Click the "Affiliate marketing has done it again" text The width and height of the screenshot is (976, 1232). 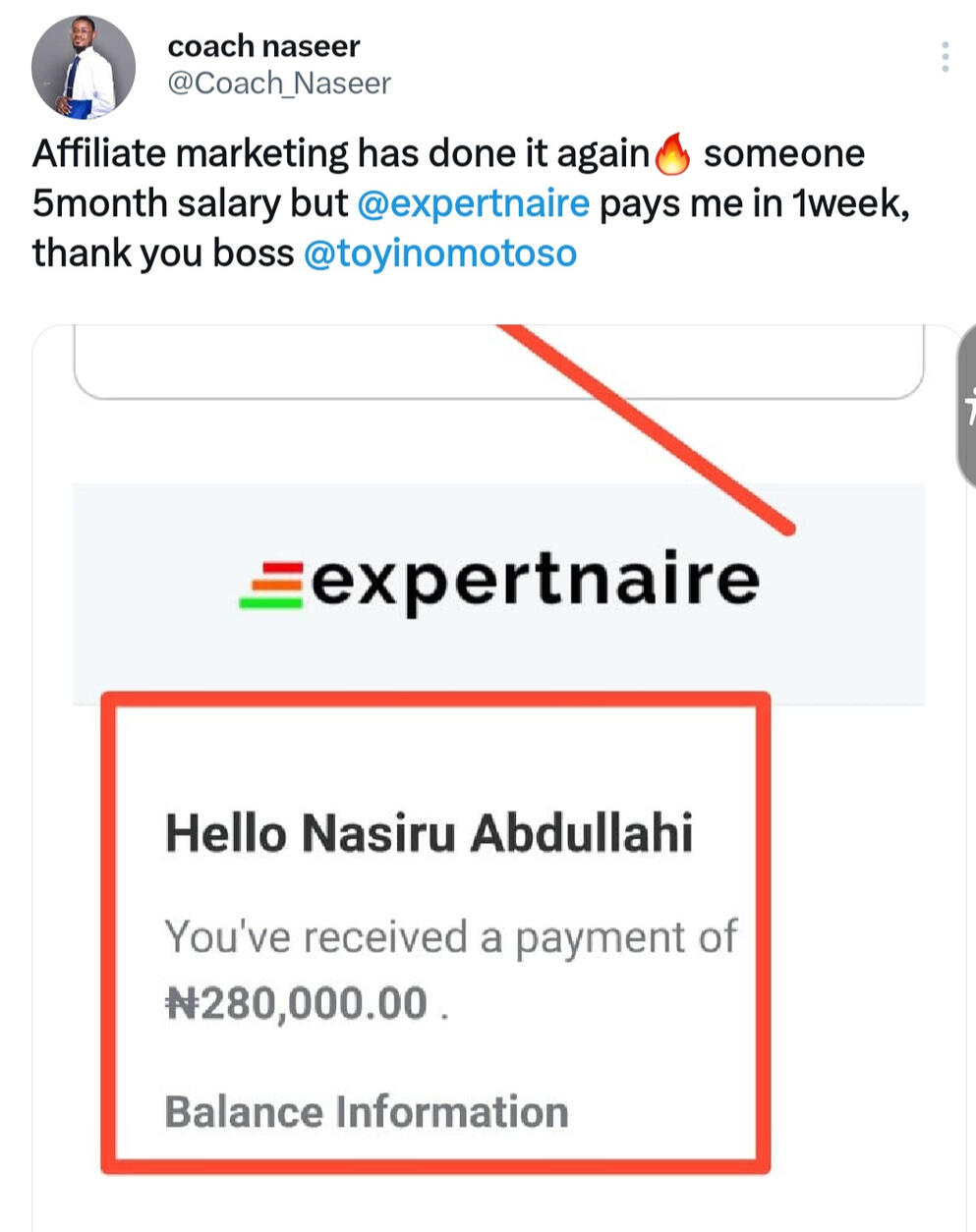coord(340,154)
